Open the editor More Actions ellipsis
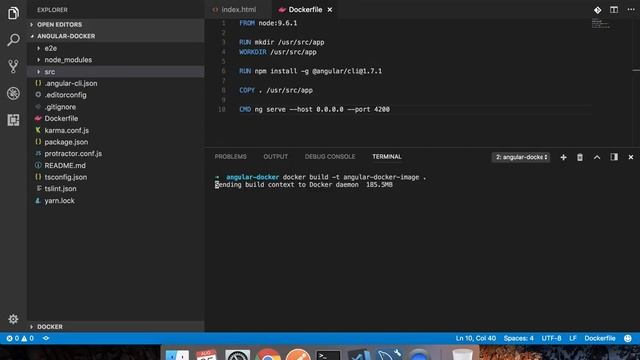Screen dimensions: 640x360 tap(631, 10)
